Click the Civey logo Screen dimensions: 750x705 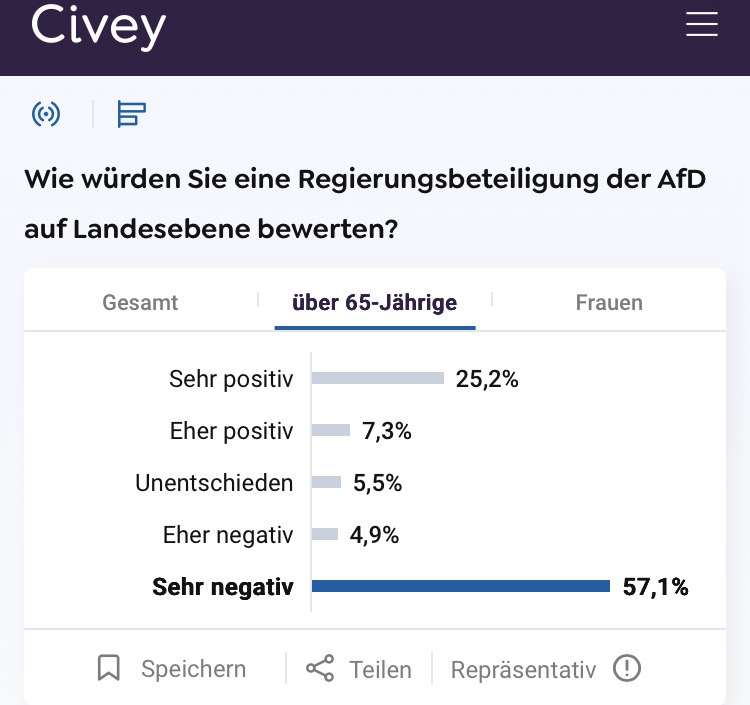tap(98, 26)
